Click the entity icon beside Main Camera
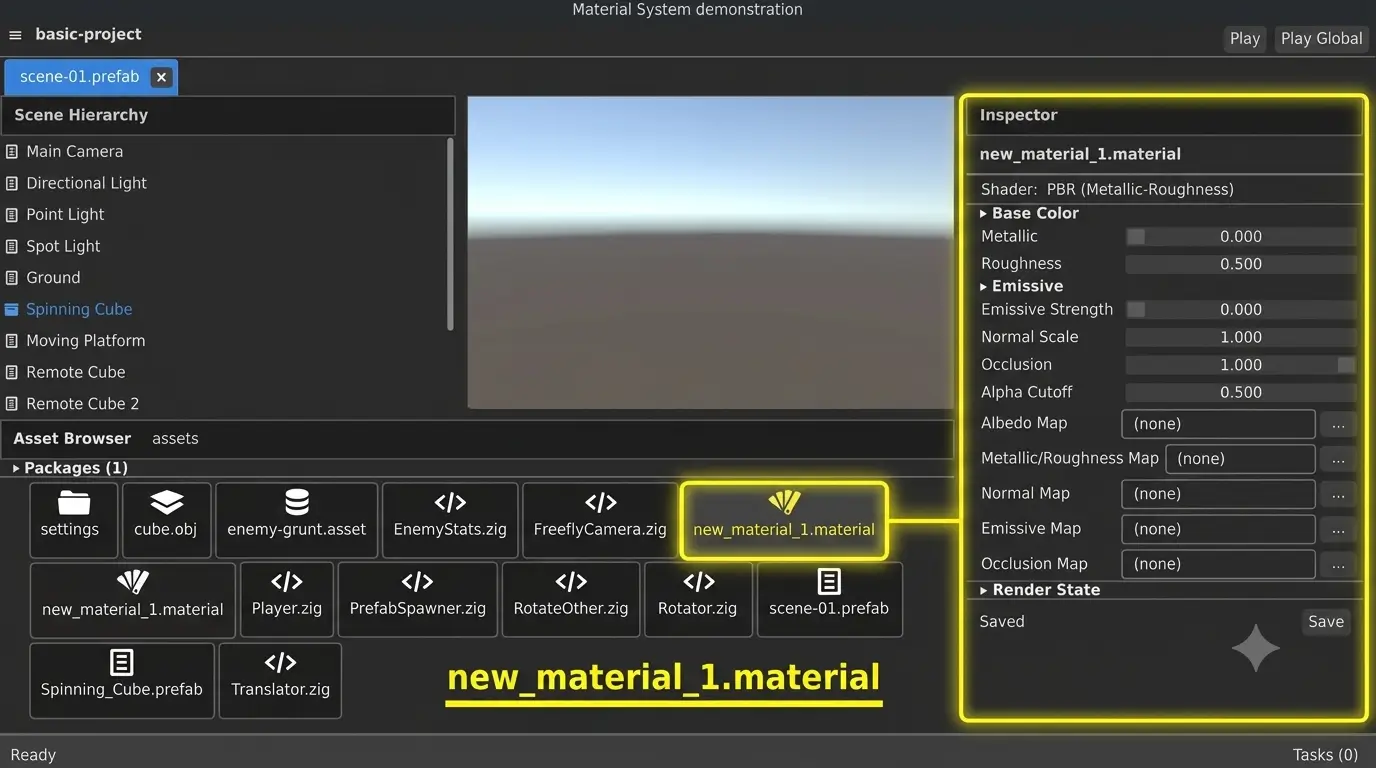Image resolution: width=1376 pixels, height=768 pixels. [12, 152]
